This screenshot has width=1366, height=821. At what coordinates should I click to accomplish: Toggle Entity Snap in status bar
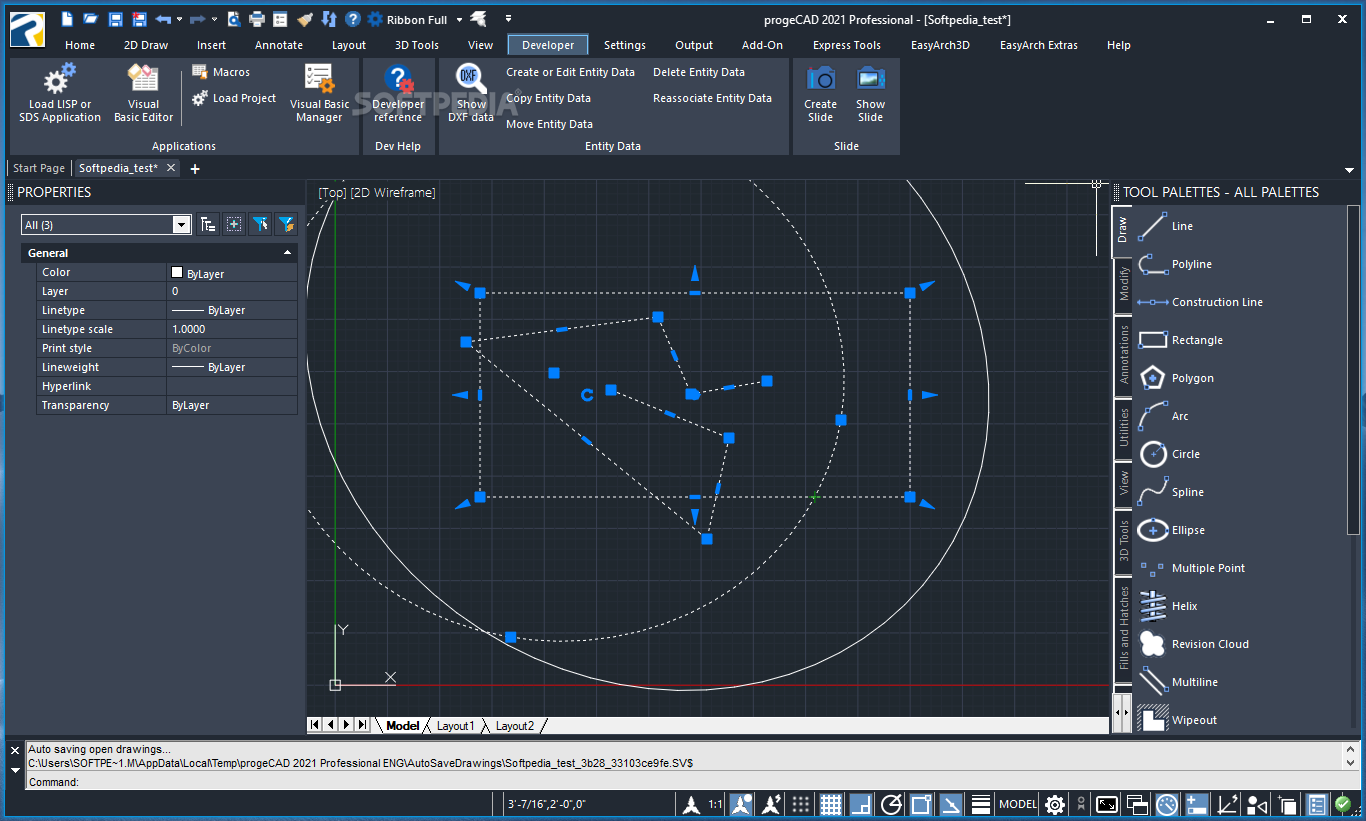pyautogui.click(x=922, y=804)
